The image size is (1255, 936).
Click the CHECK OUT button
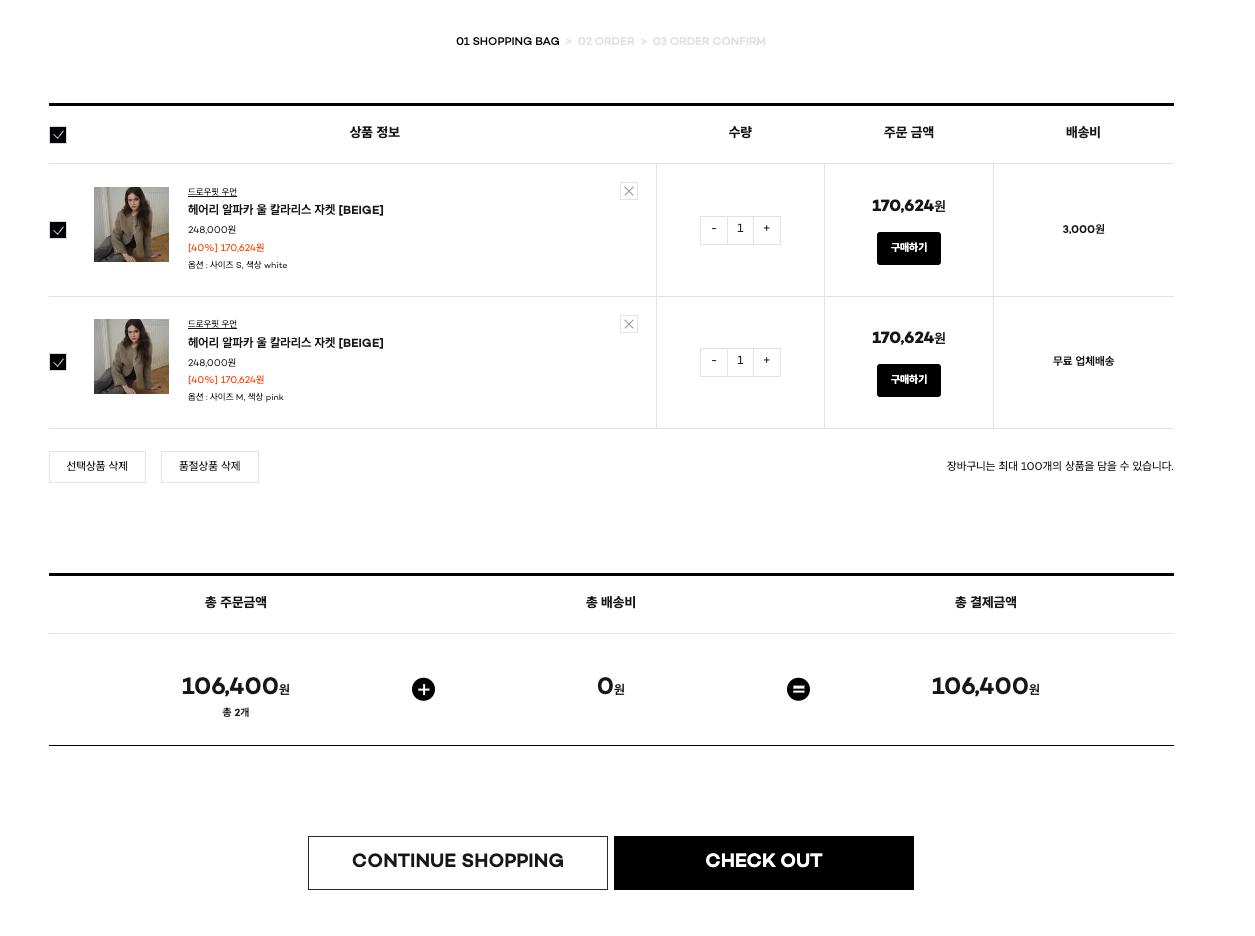point(763,862)
